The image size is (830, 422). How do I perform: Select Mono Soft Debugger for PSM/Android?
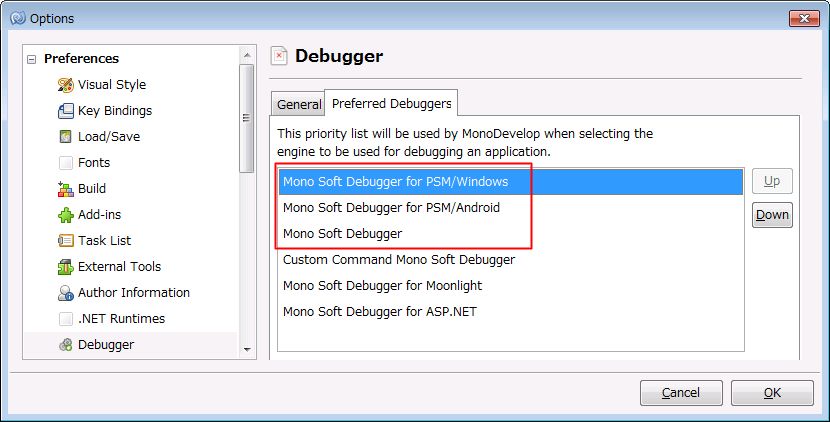click(391, 208)
